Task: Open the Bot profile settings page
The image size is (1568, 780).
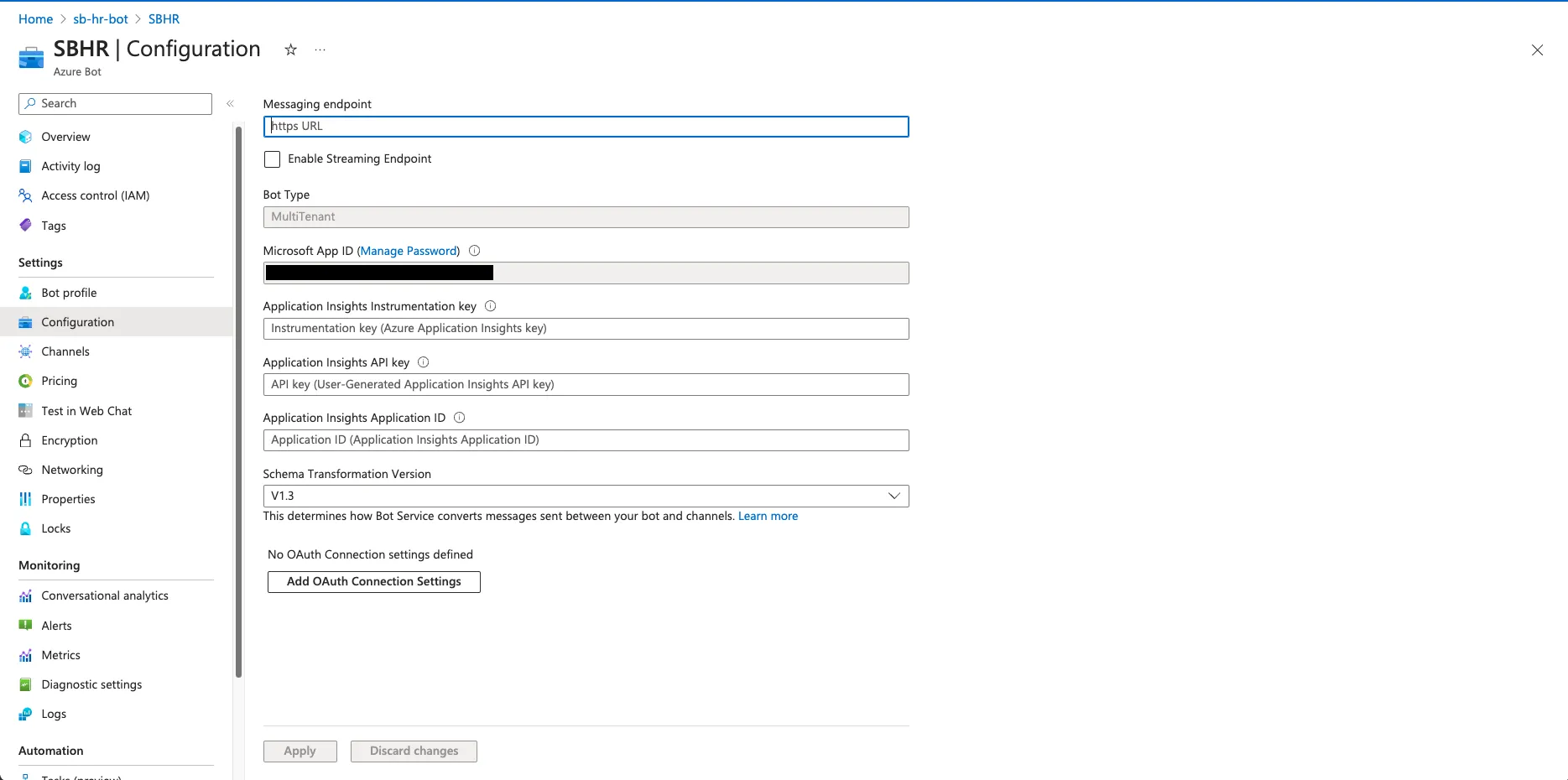Action: (x=69, y=293)
